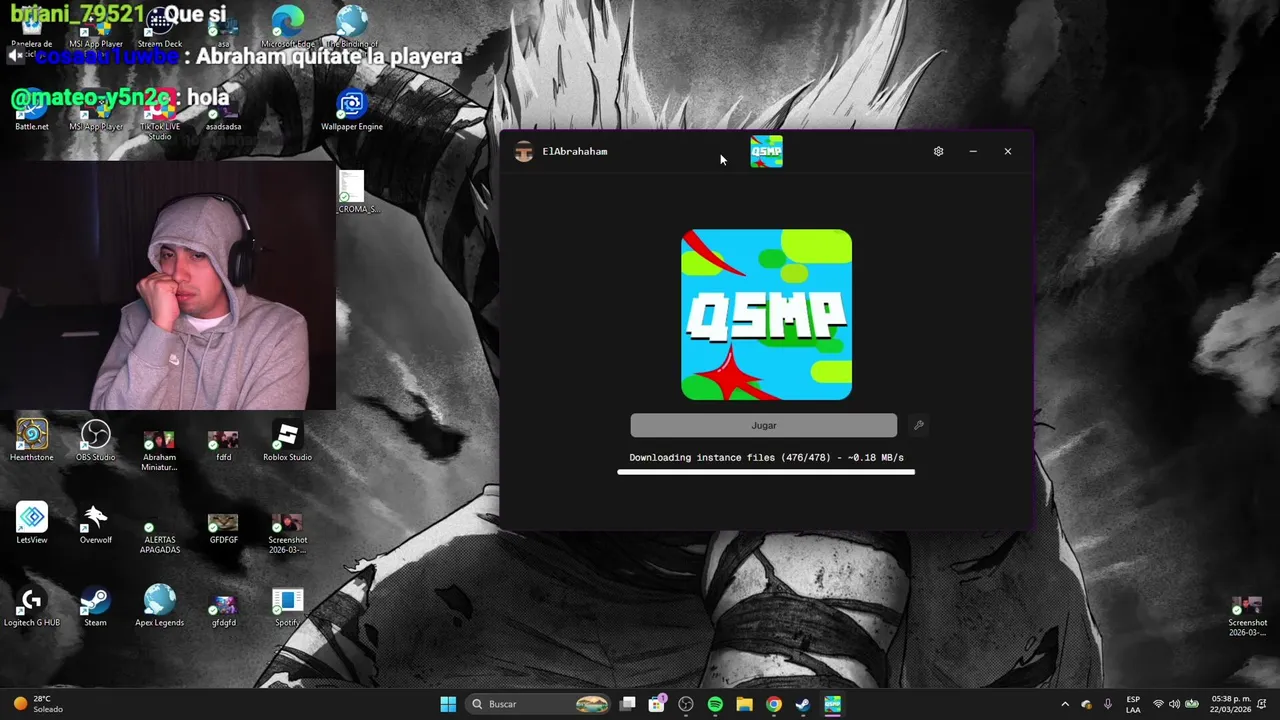Open Hearthstone desktop shortcut
Viewport: 1280px width, 720px height.
[x=32, y=441]
